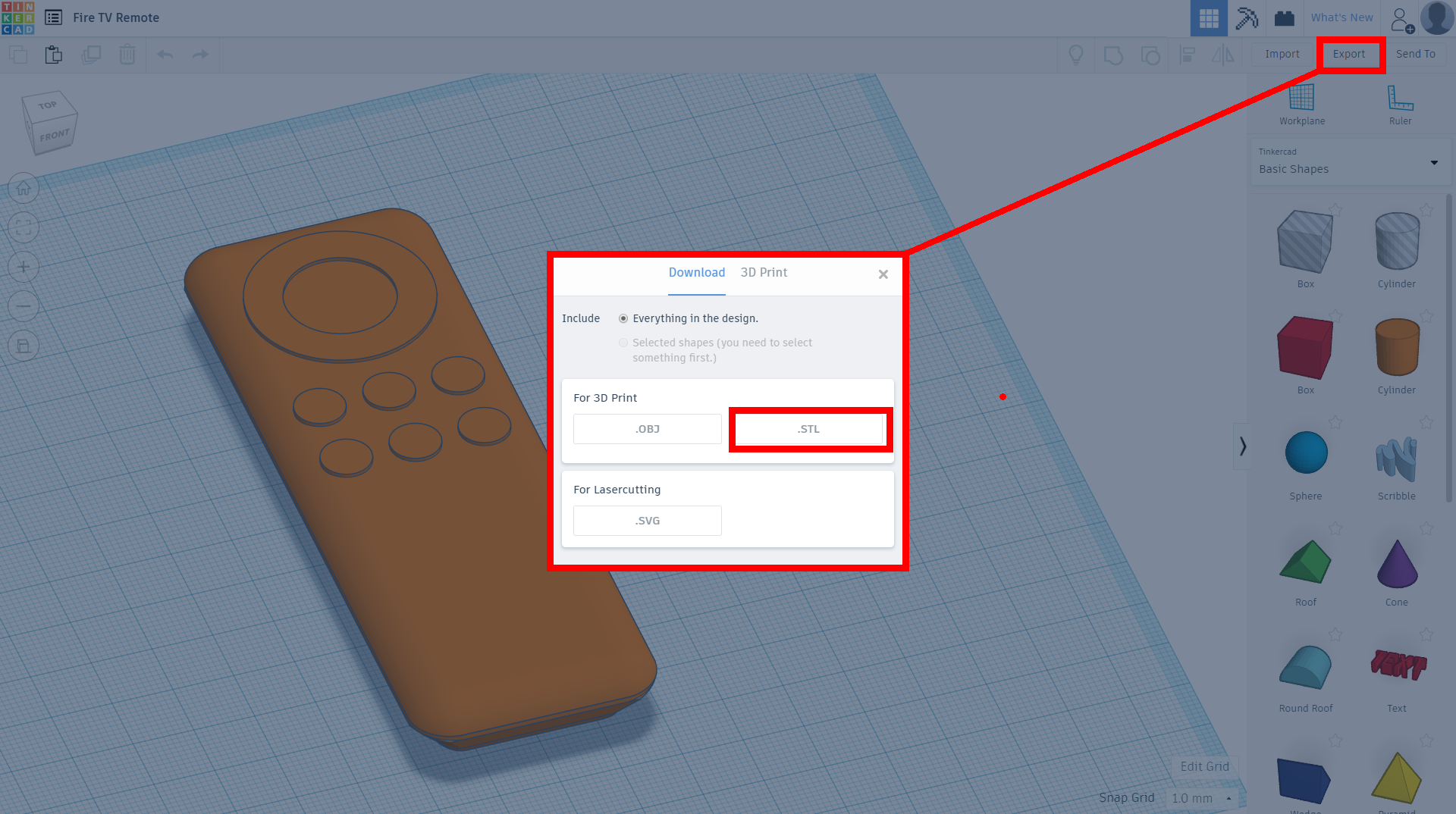1456x814 pixels.
Task: Open the Basic Shapes category dropdown
Action: click(x=1350, y=162)
